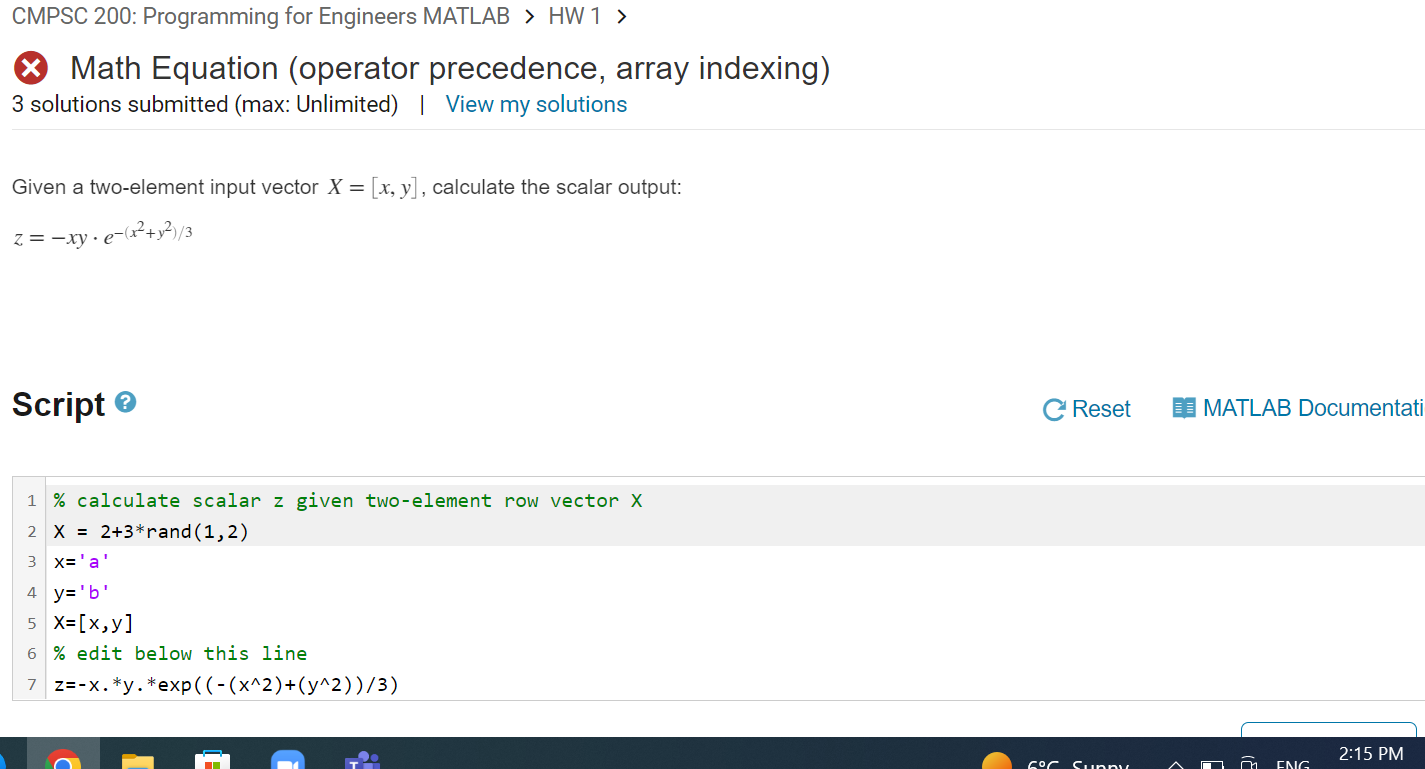The image size is (1425, 769).
Task: Open Zoom from the taskbar
Action: (x=288, y=762)
